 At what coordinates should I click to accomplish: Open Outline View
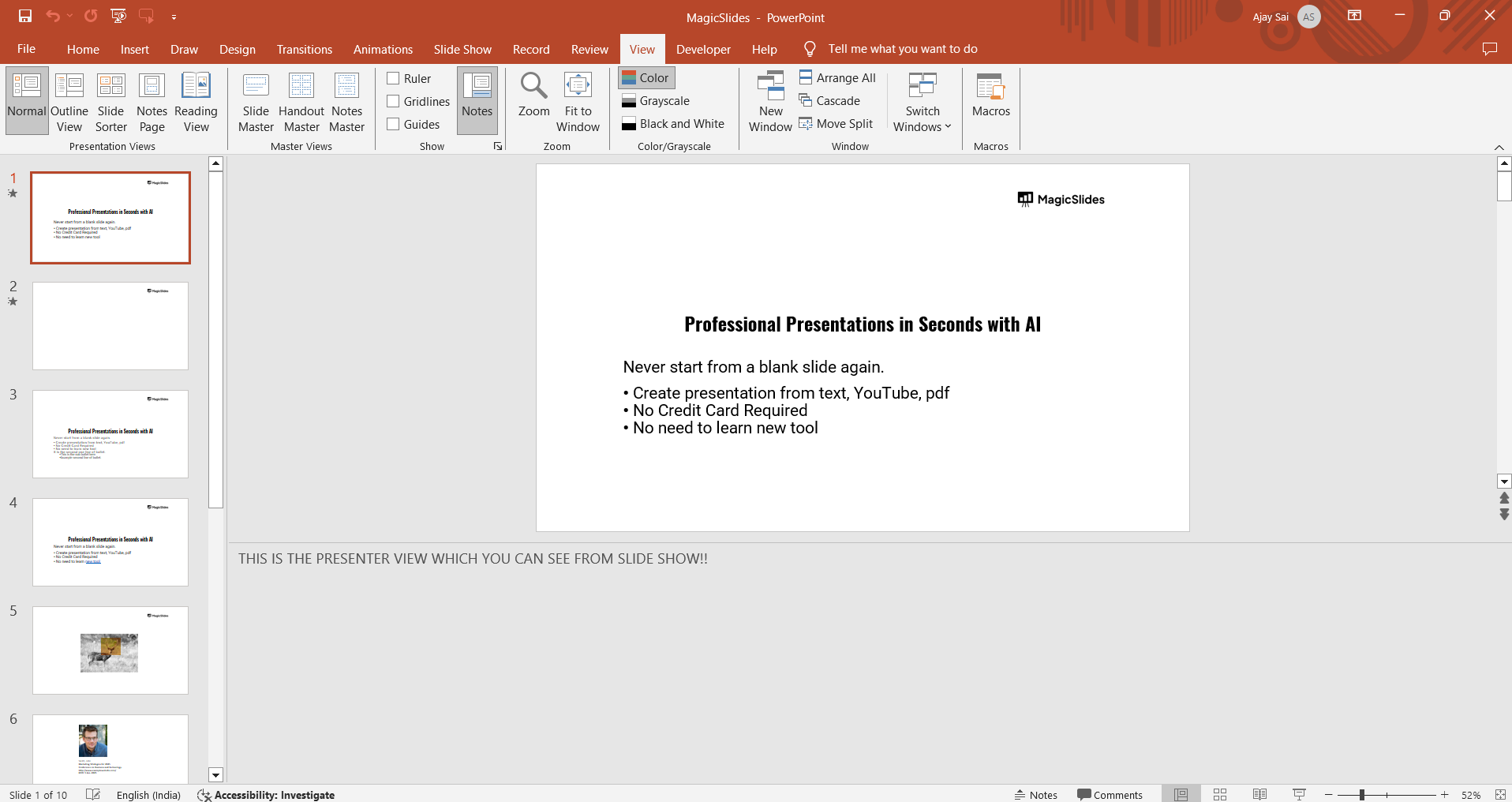(69, 100)
